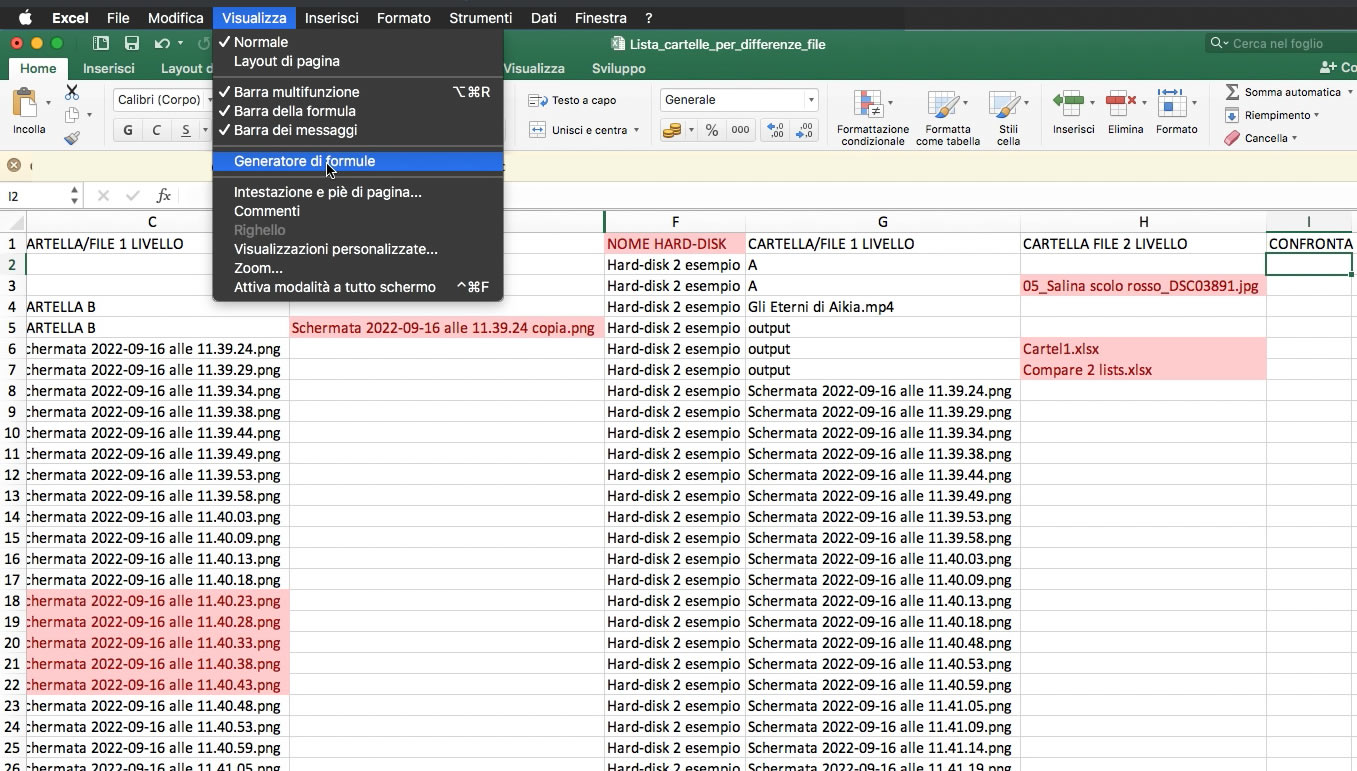This screenshot has width=1357, height=771.
Task: Toggle the checked Normale view item
Action: coord(358,42)
